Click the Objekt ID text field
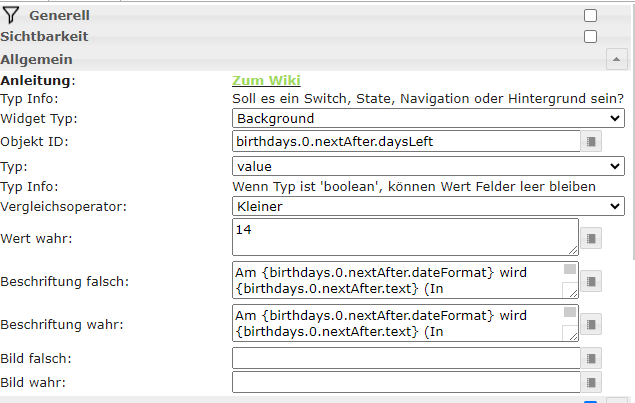Viewport: 635px width, 403px height. pyautogui.click(x=405, y=142)
